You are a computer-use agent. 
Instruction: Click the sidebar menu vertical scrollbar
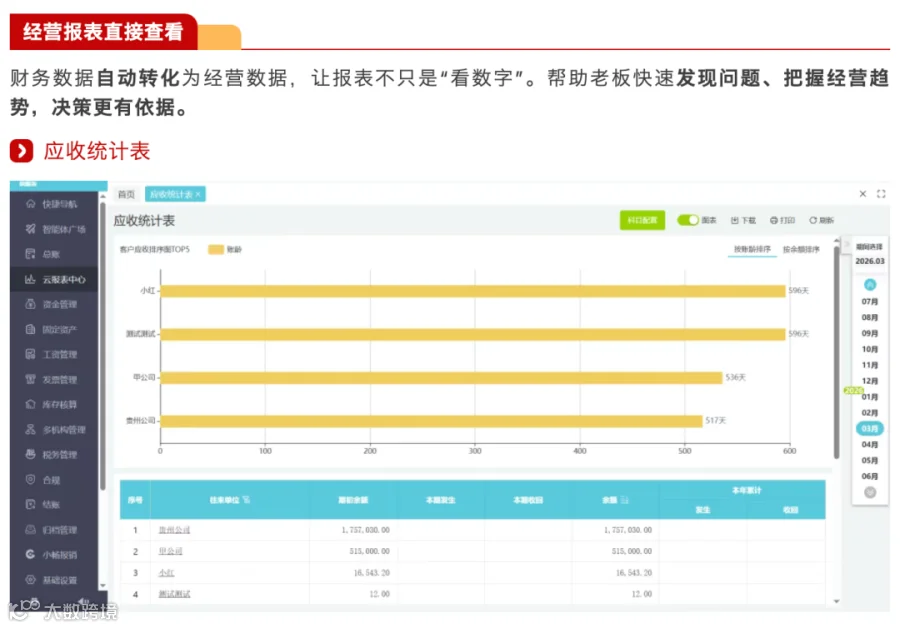click(x=103, y=346)
